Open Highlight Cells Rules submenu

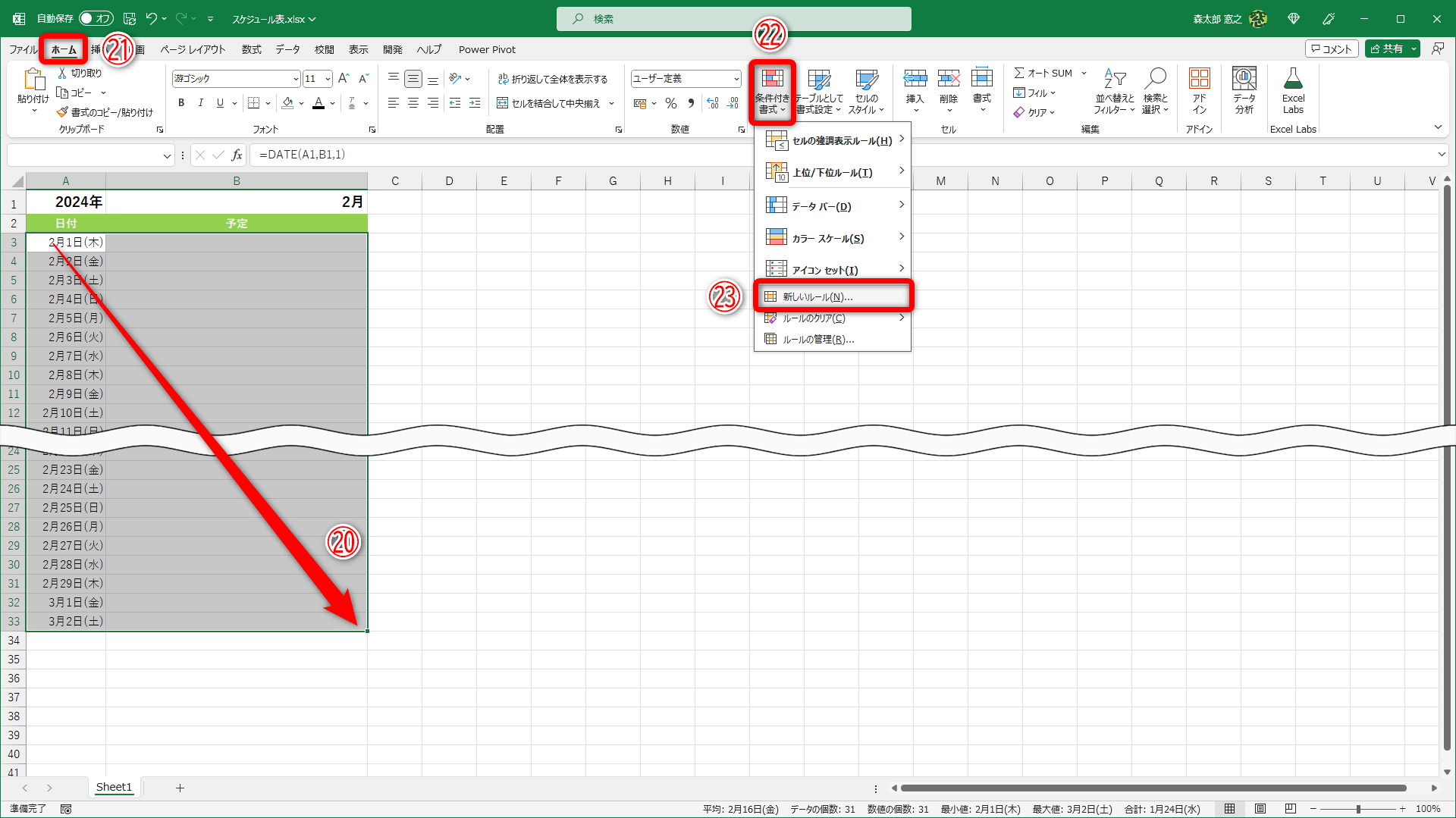point(833,141)
